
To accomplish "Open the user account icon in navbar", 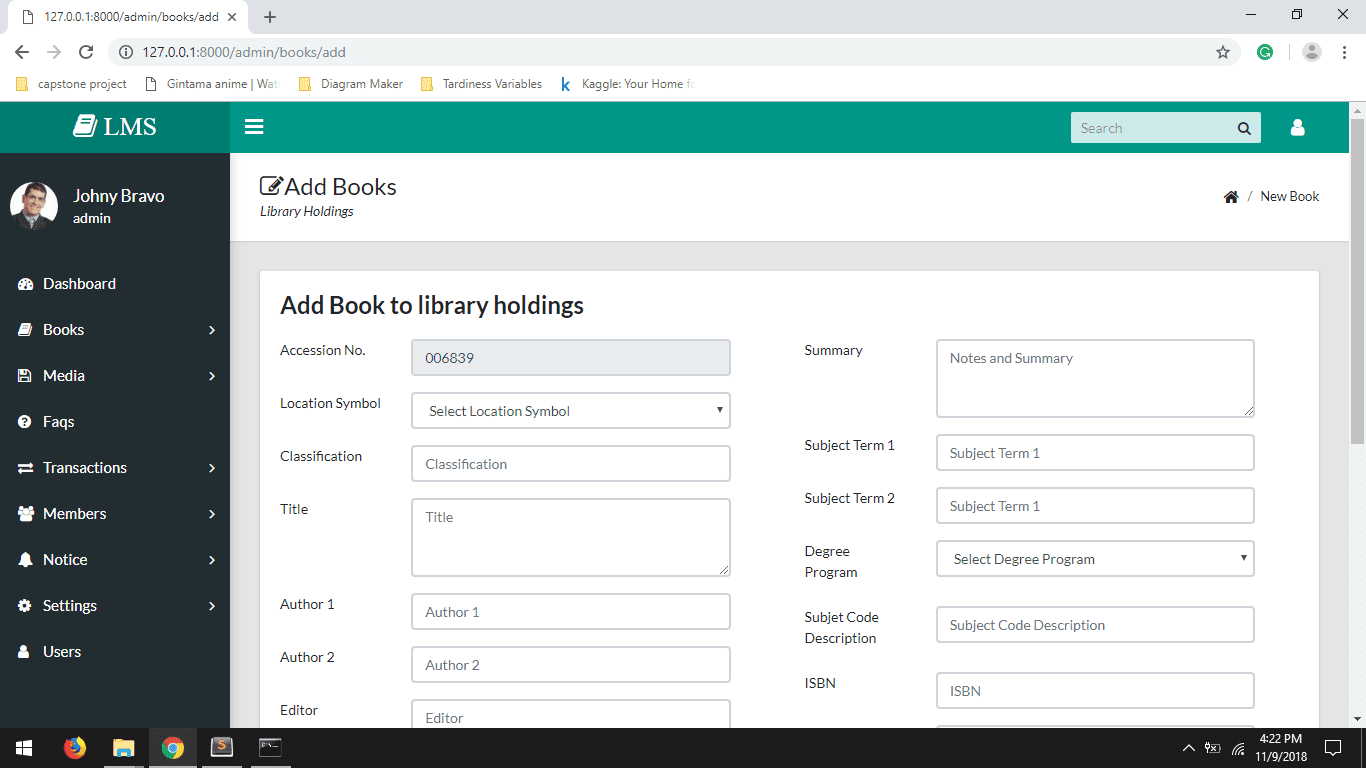I will tap(1297, 127).
